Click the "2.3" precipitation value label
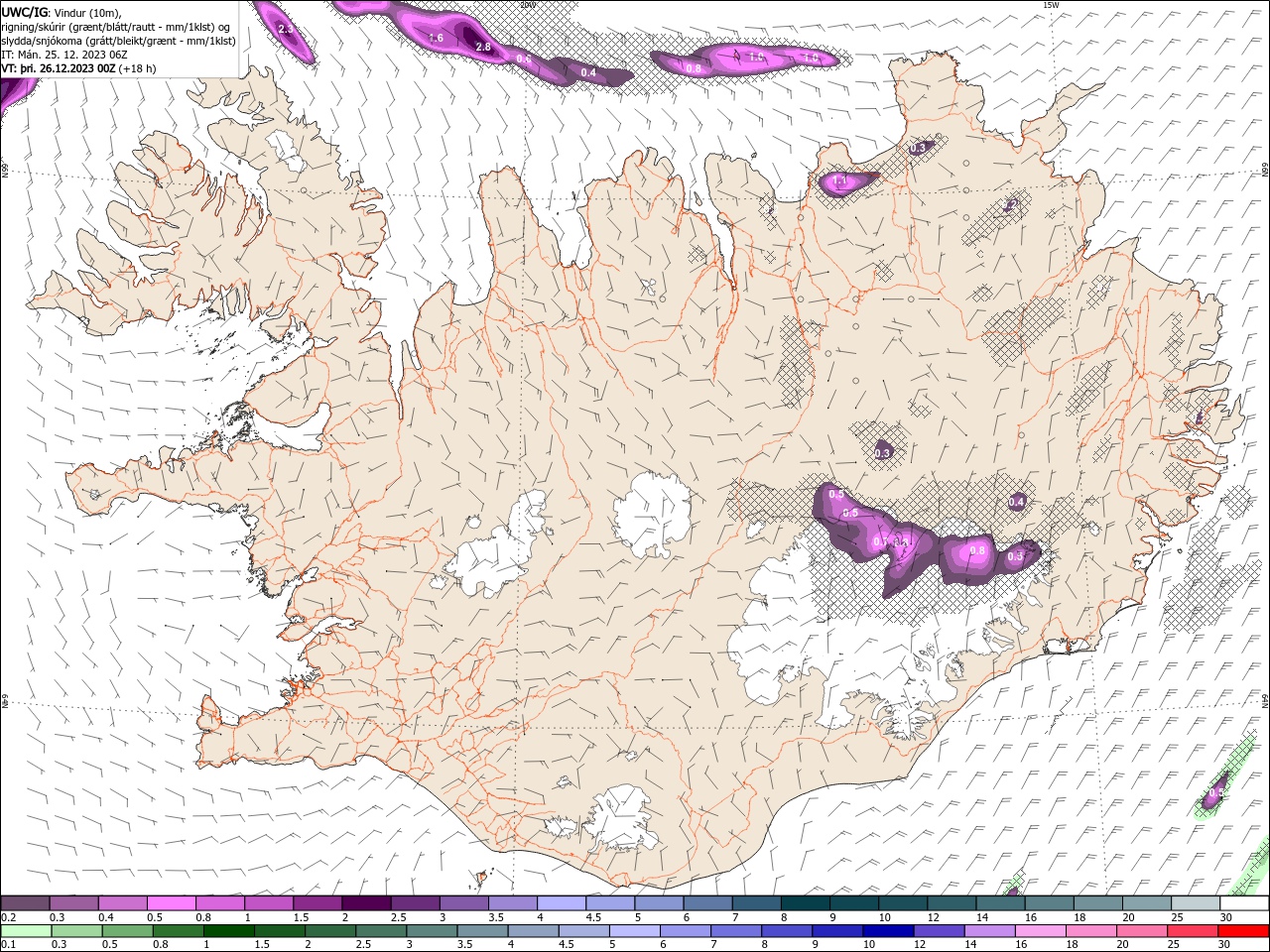 (286, 30)
